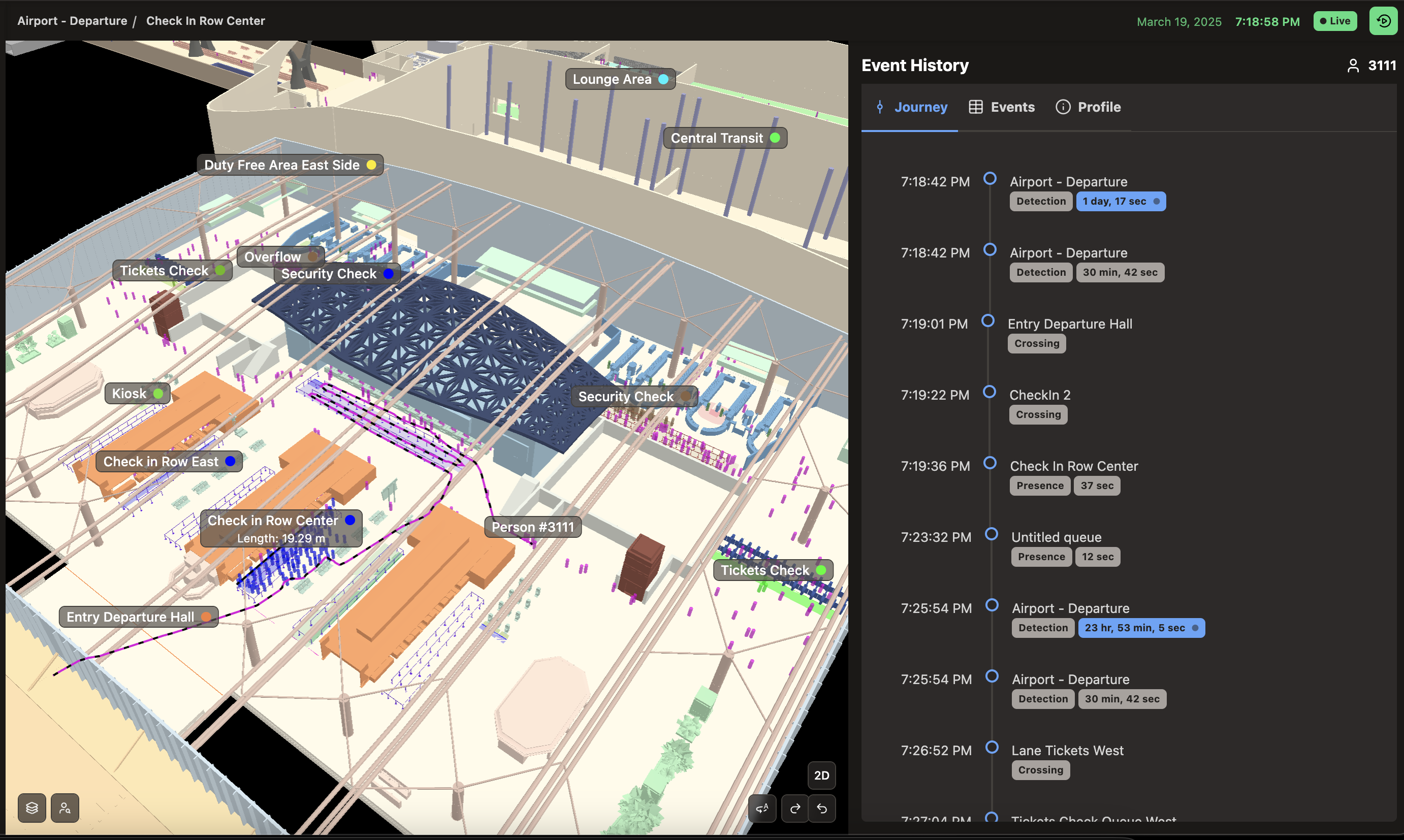Click the person icon next to 3111
Image resolution: width=1404 pixels, height=840 pixels.
[1353, 66]
